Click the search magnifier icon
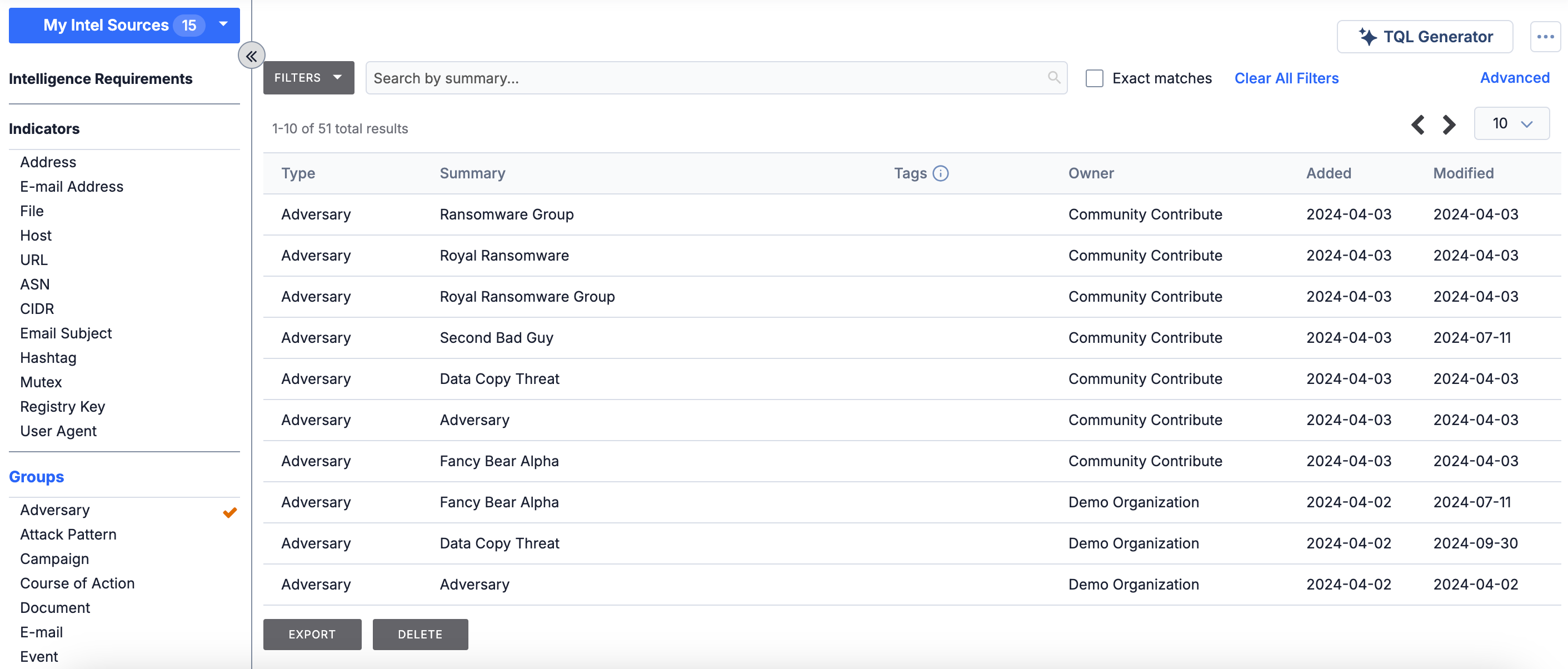Viewport: 1568px width, 669px height. click(1054, 77)
